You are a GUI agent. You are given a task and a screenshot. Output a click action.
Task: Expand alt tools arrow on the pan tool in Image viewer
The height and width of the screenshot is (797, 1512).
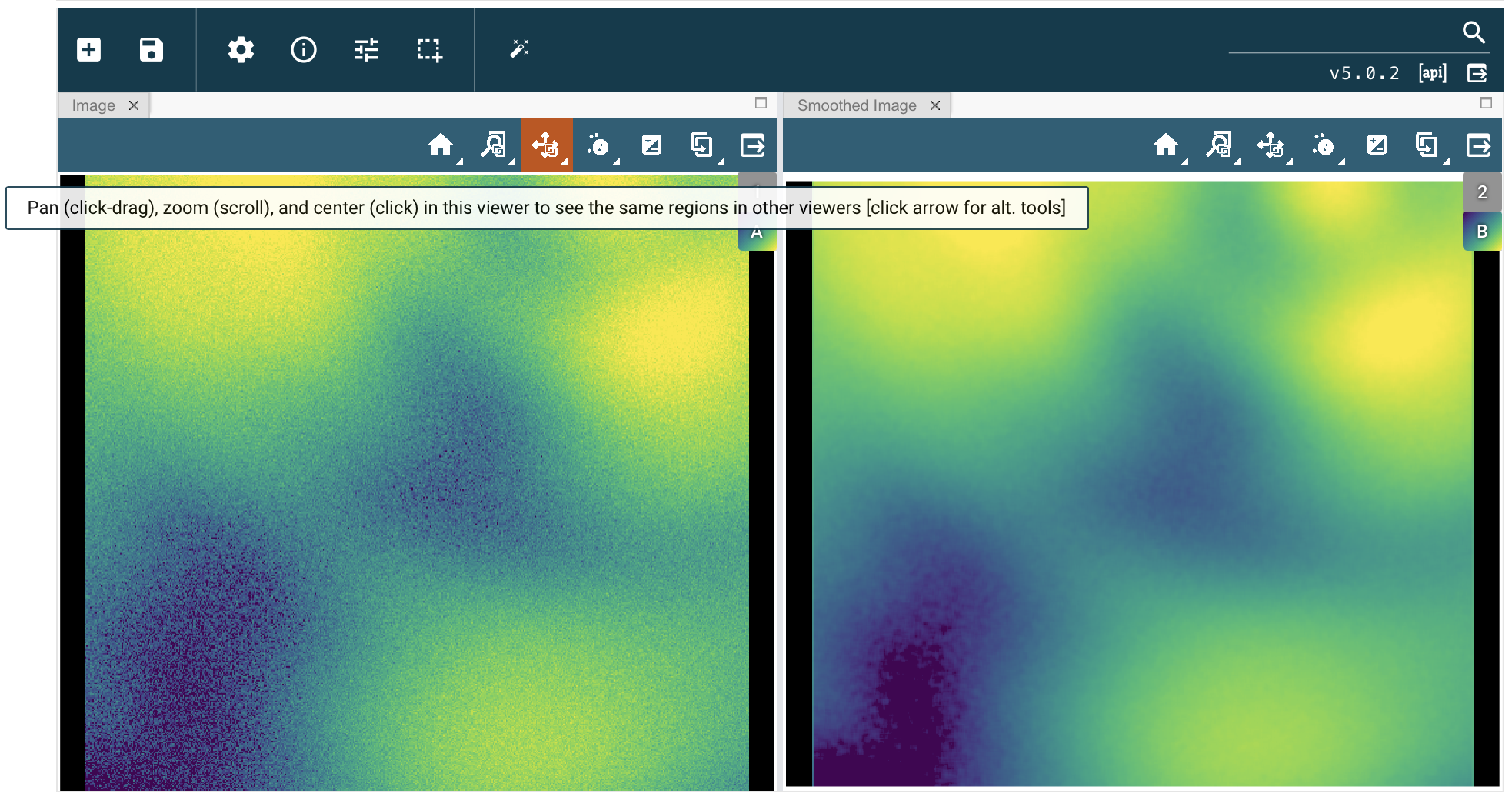point(565,162)
